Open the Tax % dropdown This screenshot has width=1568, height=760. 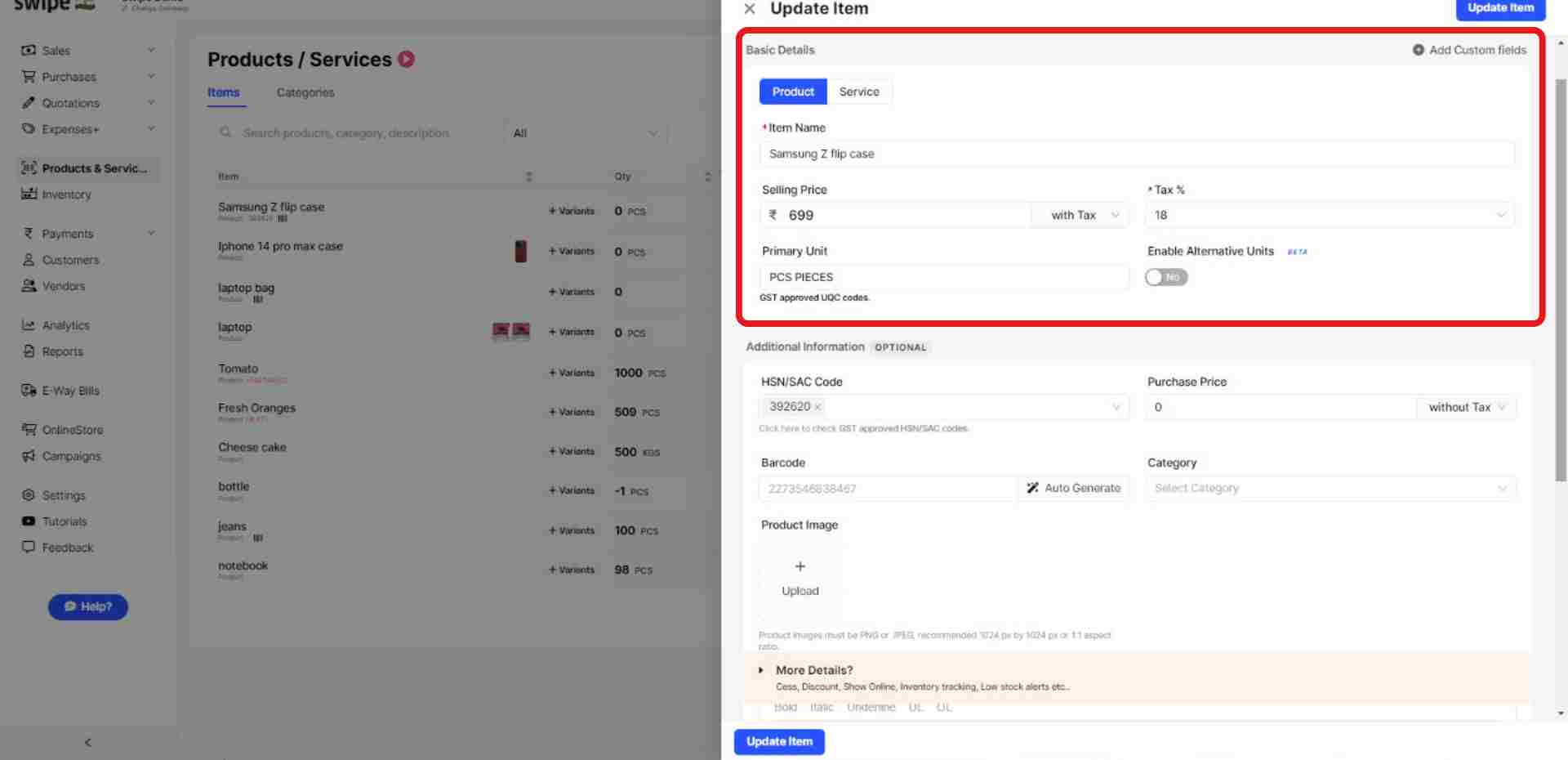[x=1330, y=215]
